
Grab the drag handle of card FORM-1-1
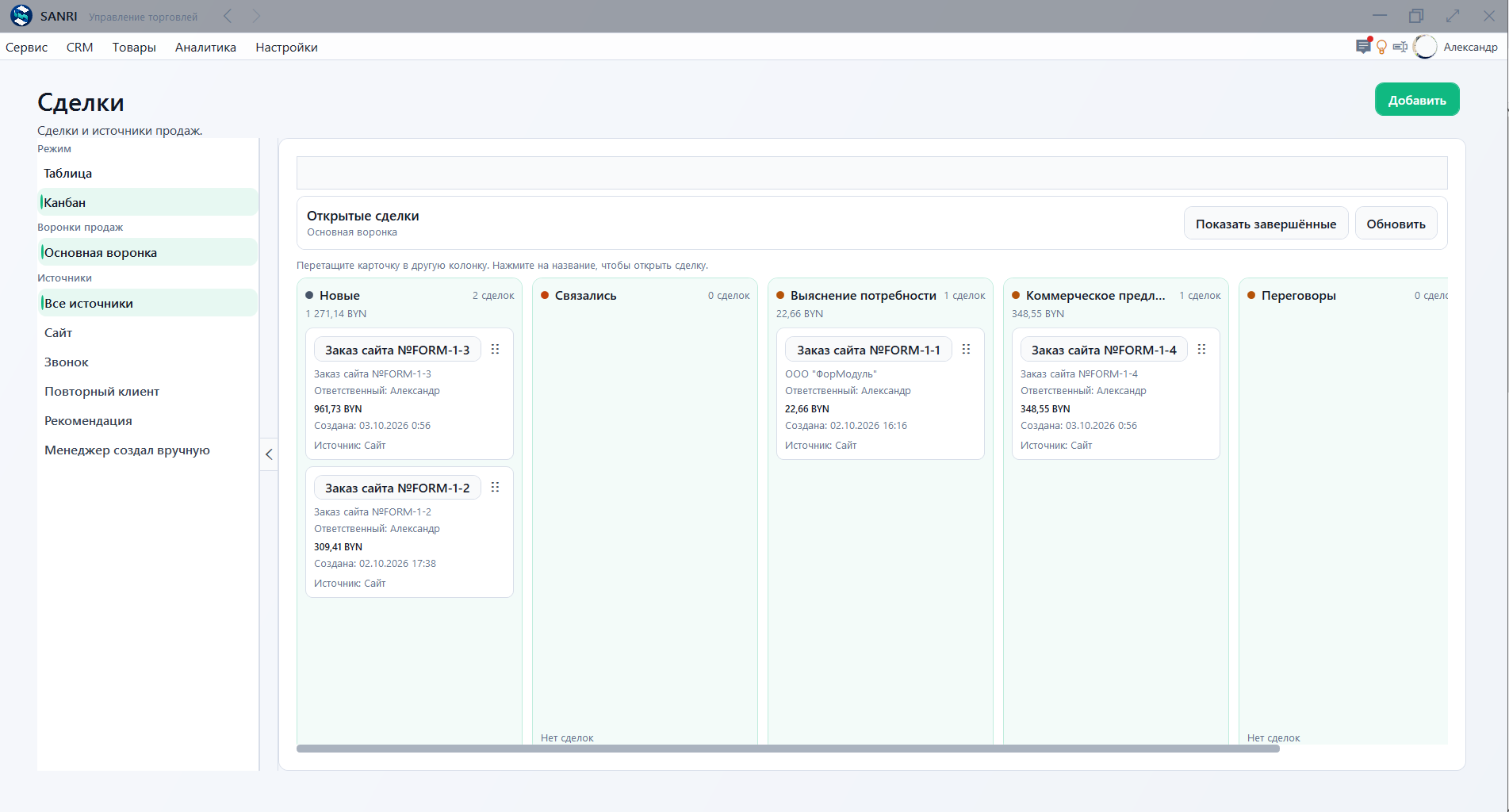[x=966, y=349]
